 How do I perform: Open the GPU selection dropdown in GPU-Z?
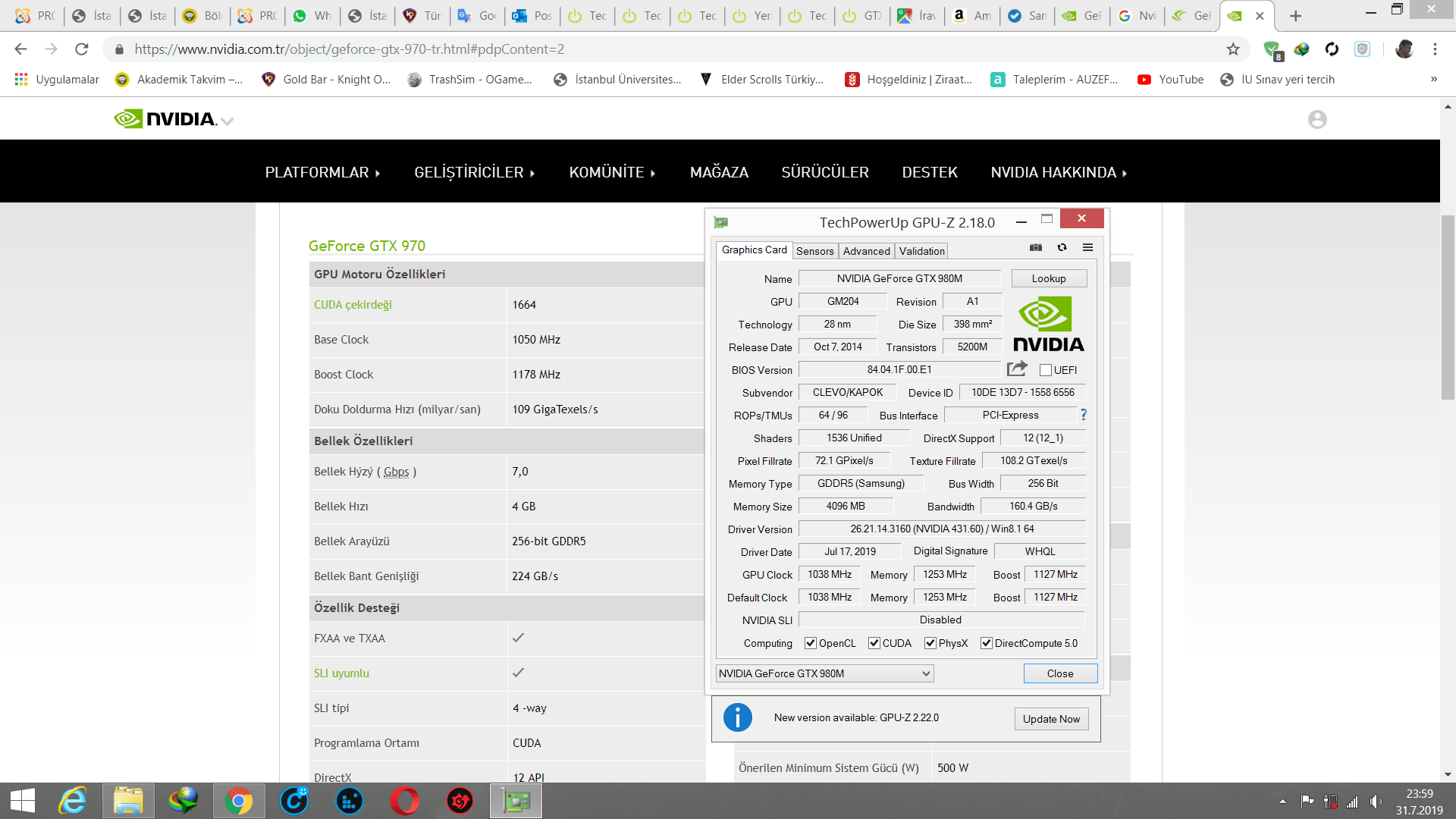pos(824,673)
